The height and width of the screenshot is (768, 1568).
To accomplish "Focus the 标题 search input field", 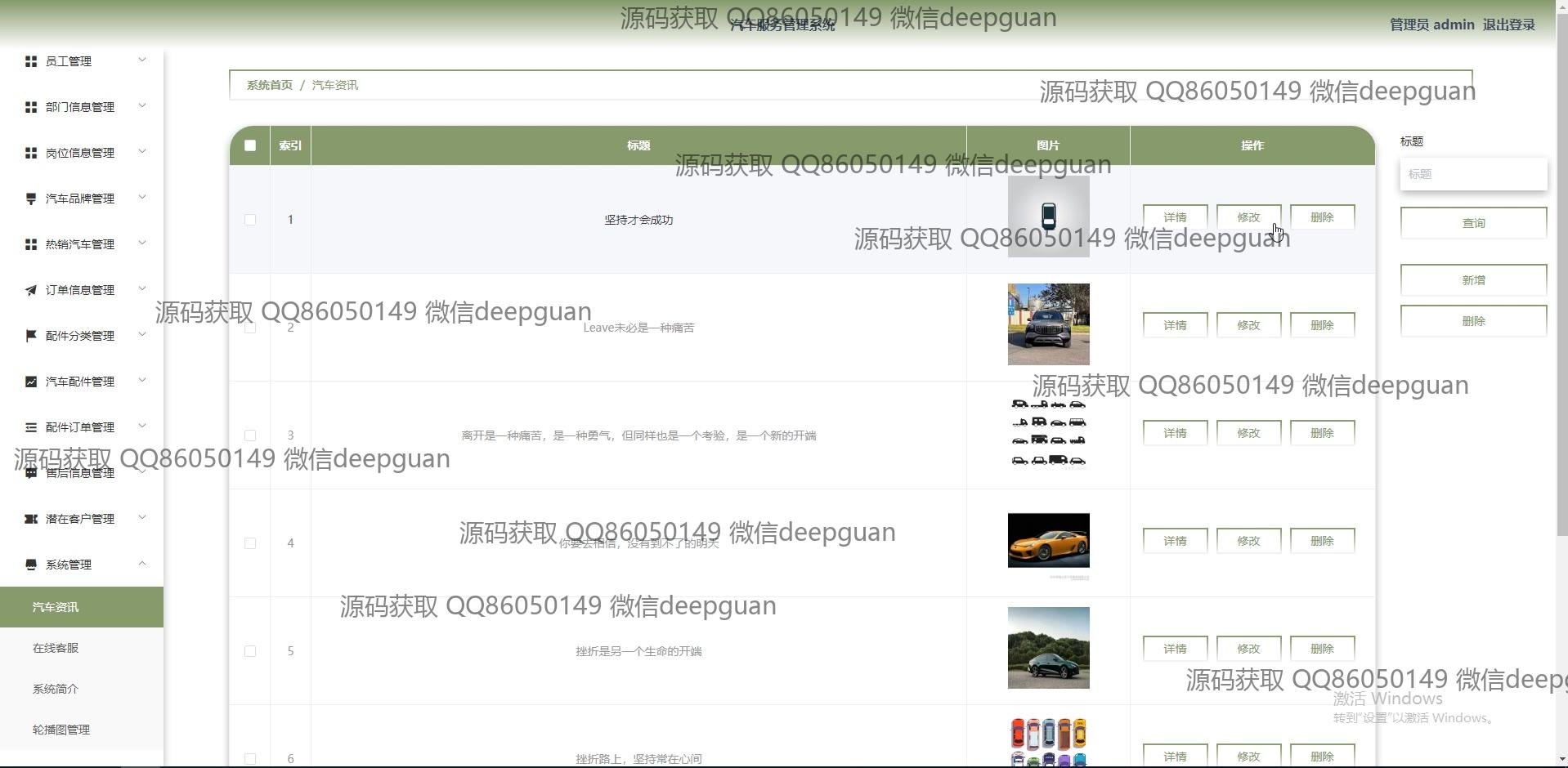I will pyautogui.click(x=1473, y=174).
